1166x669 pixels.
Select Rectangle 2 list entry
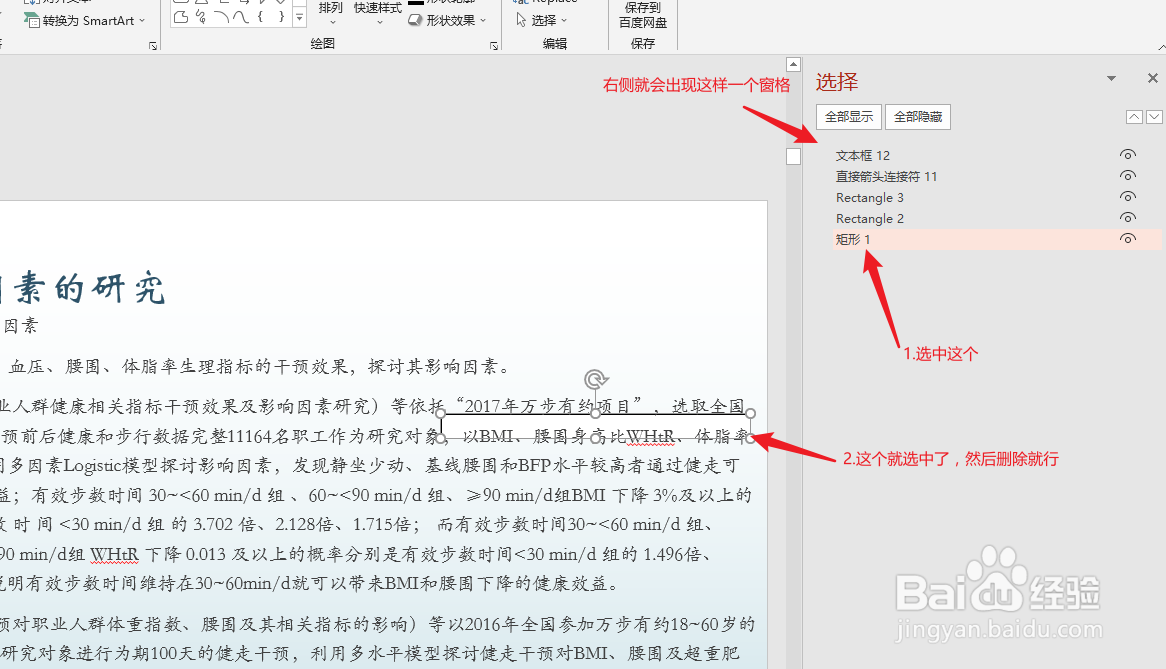pos(869,218)
